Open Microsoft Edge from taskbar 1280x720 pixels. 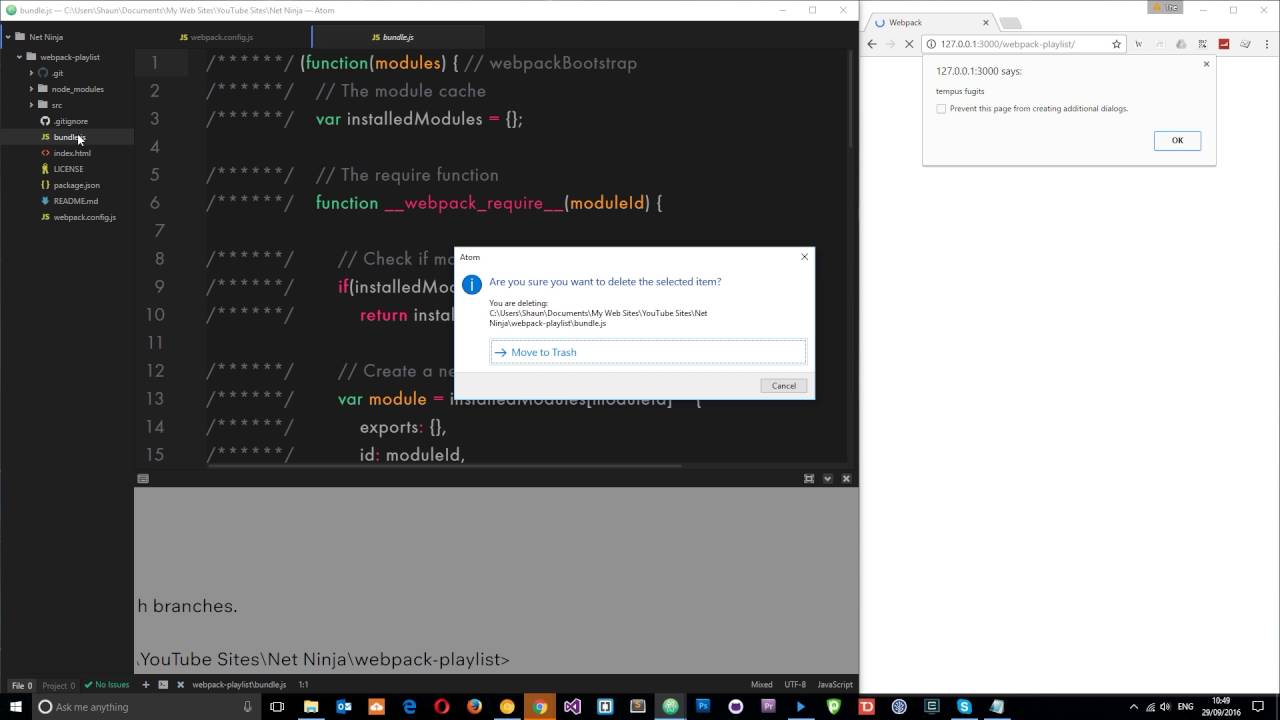(409, 707)
